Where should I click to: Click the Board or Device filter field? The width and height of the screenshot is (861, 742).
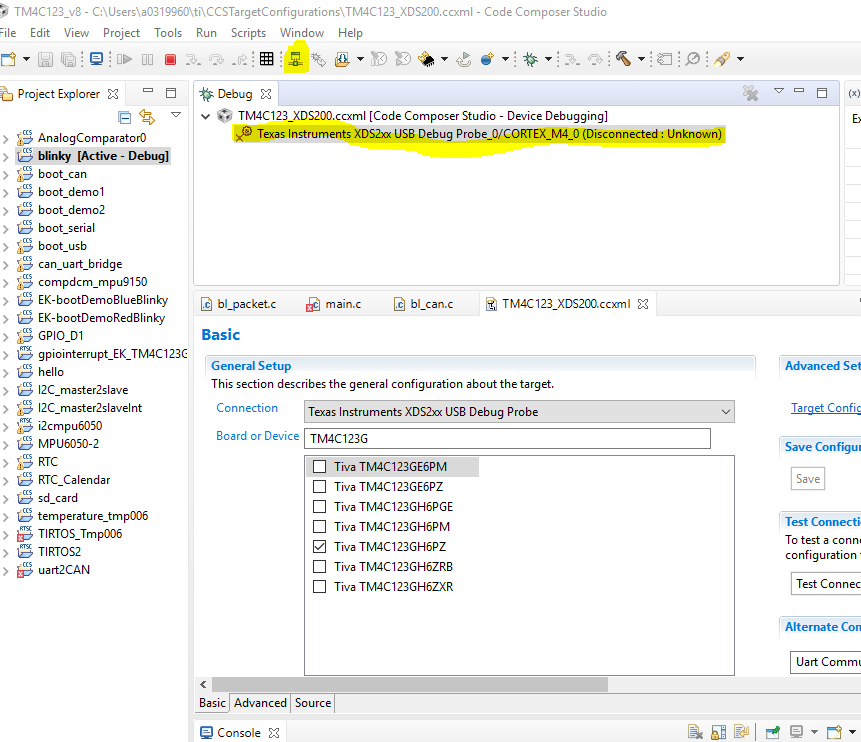point(507,439)
